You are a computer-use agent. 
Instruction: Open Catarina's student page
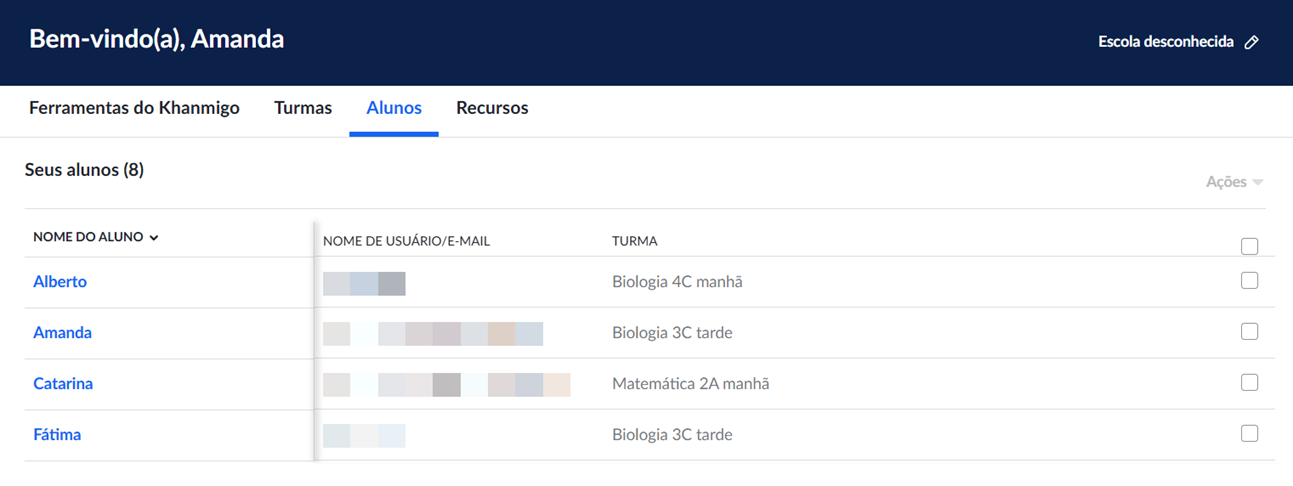coord(63,384)
